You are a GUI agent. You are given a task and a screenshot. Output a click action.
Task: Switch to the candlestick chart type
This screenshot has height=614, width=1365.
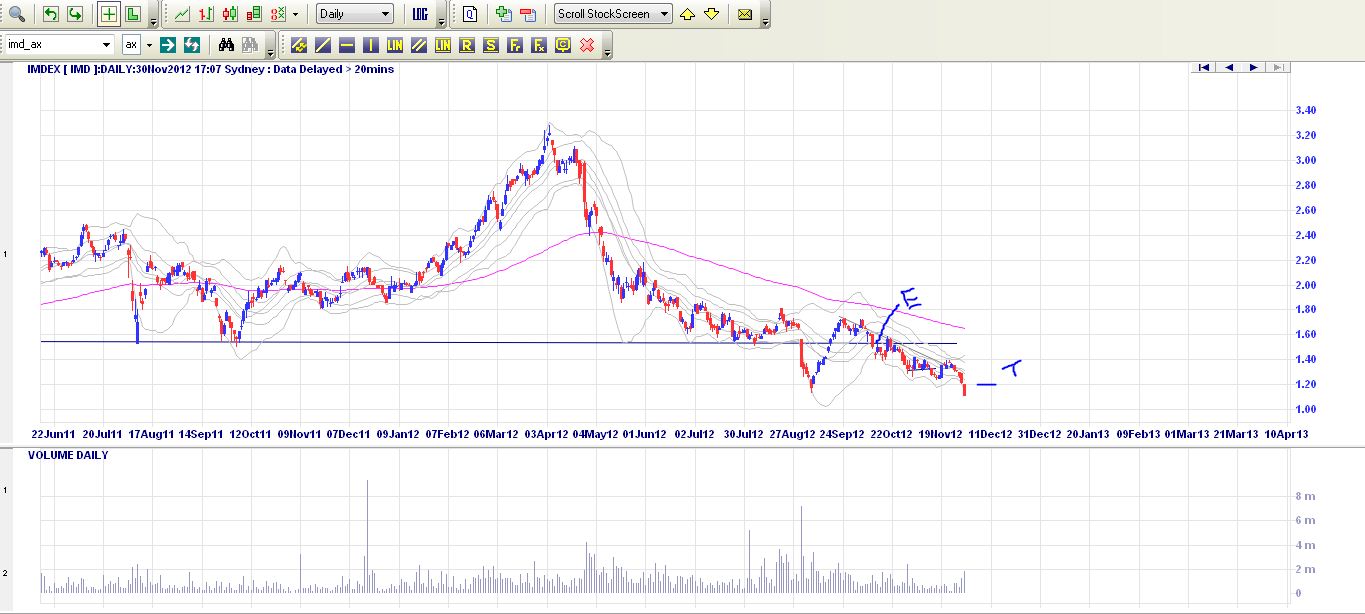[x=230, y=14]
